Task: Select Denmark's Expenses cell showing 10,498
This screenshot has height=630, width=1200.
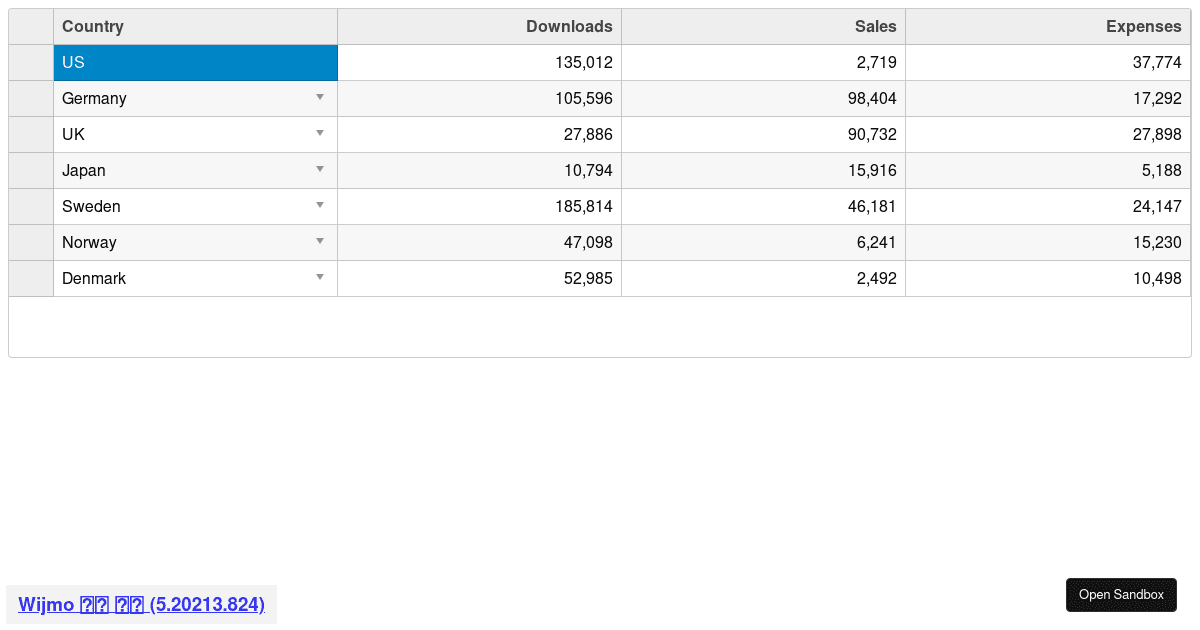Action: [1047, 278]
